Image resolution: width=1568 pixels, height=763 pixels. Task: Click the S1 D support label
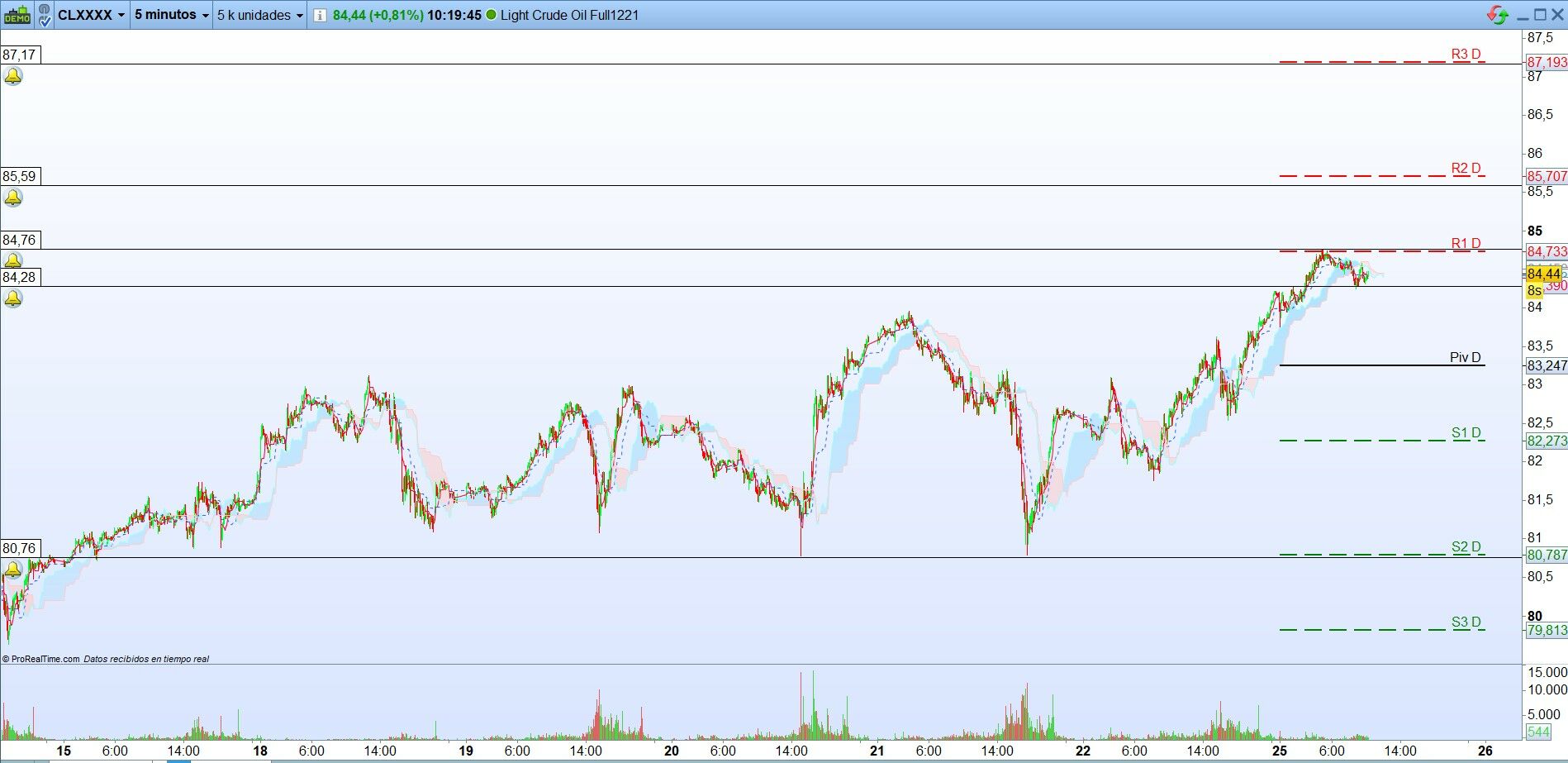[x=1466, y=433]
